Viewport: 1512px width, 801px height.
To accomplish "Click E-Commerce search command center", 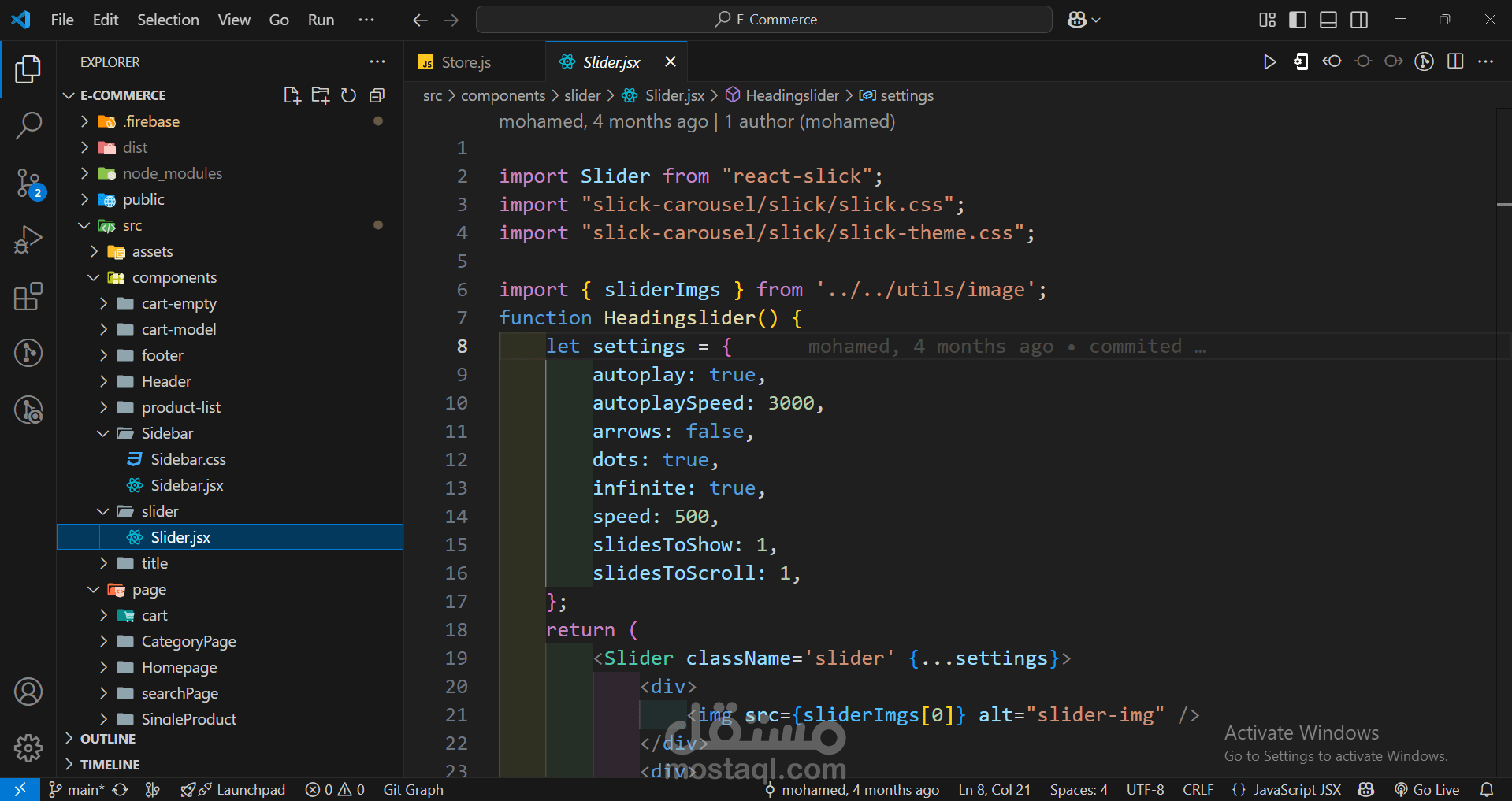I will point(764,20).
